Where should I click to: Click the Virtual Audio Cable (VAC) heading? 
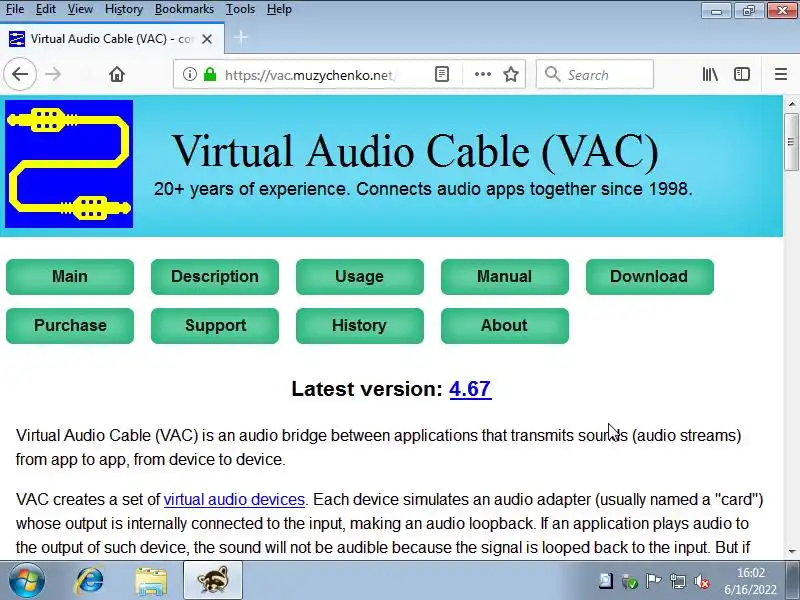click(415, 151)
